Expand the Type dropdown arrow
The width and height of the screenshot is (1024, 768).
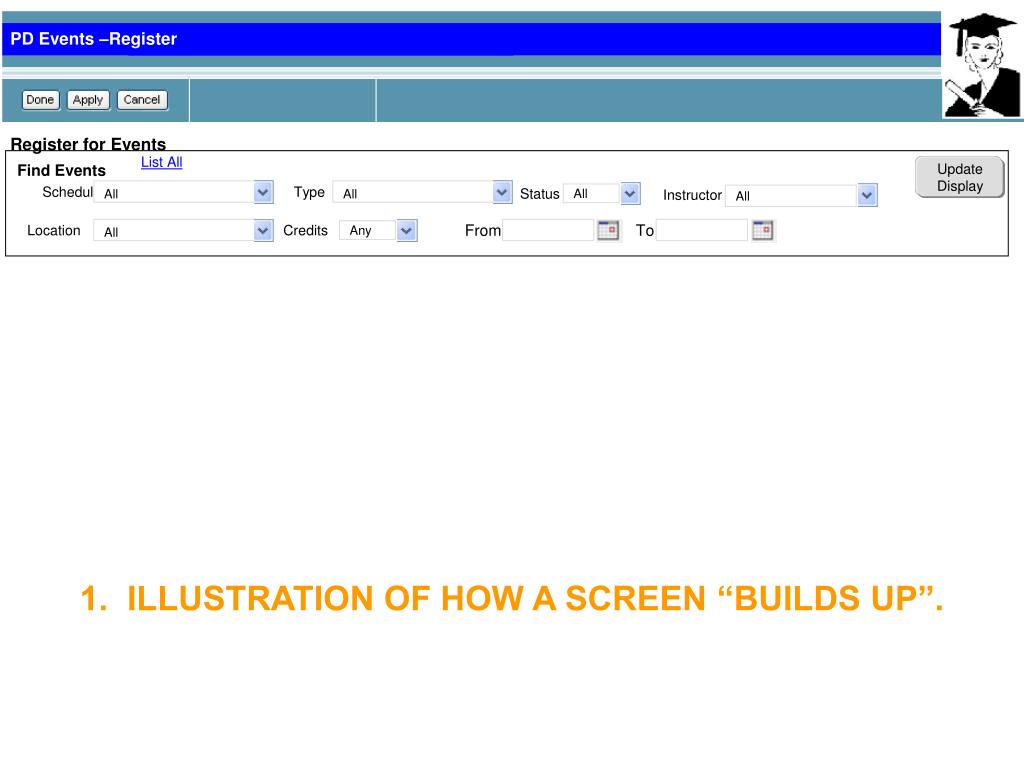click(502, 193)
